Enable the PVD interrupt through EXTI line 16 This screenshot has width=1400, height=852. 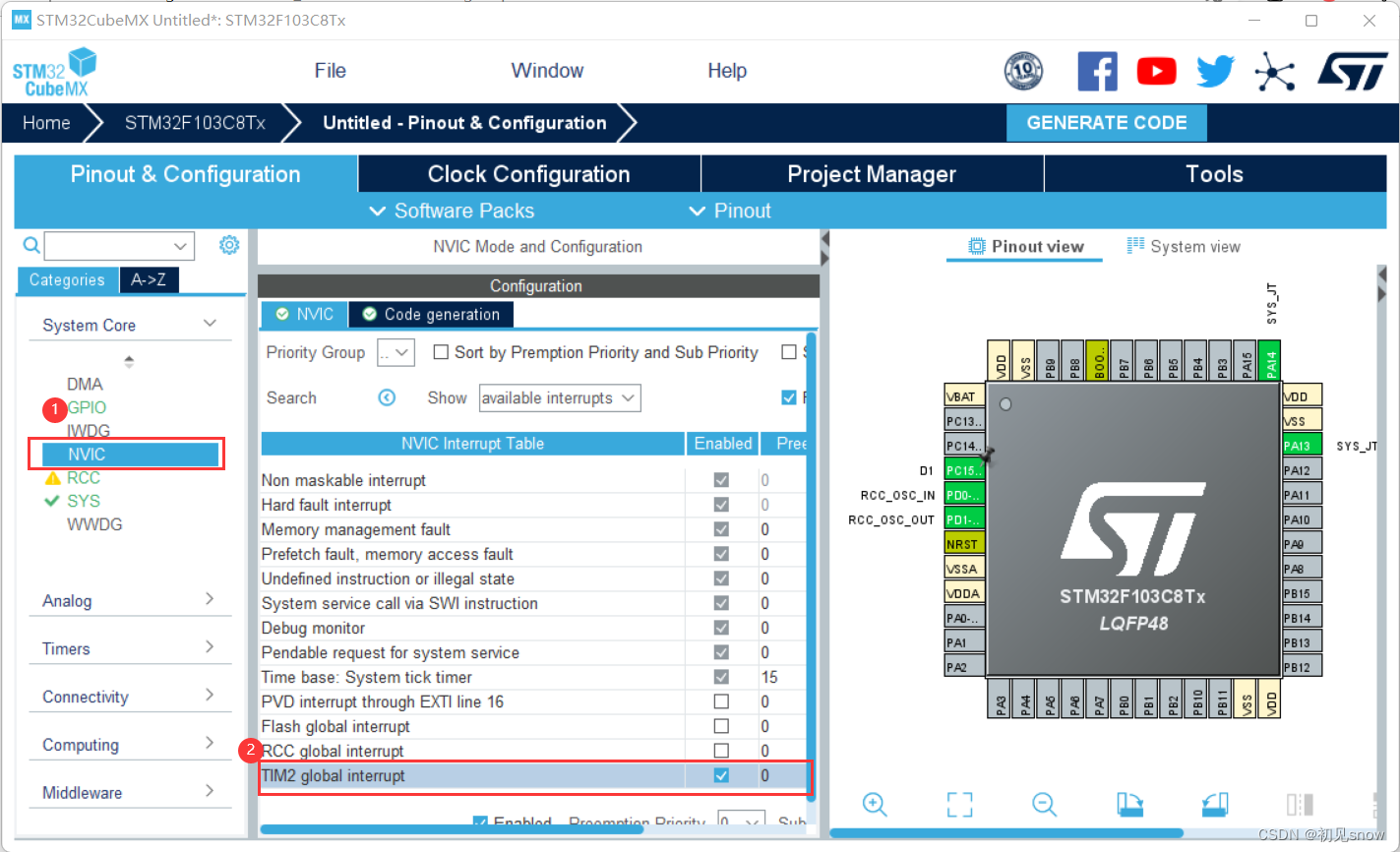coord(721,701)
